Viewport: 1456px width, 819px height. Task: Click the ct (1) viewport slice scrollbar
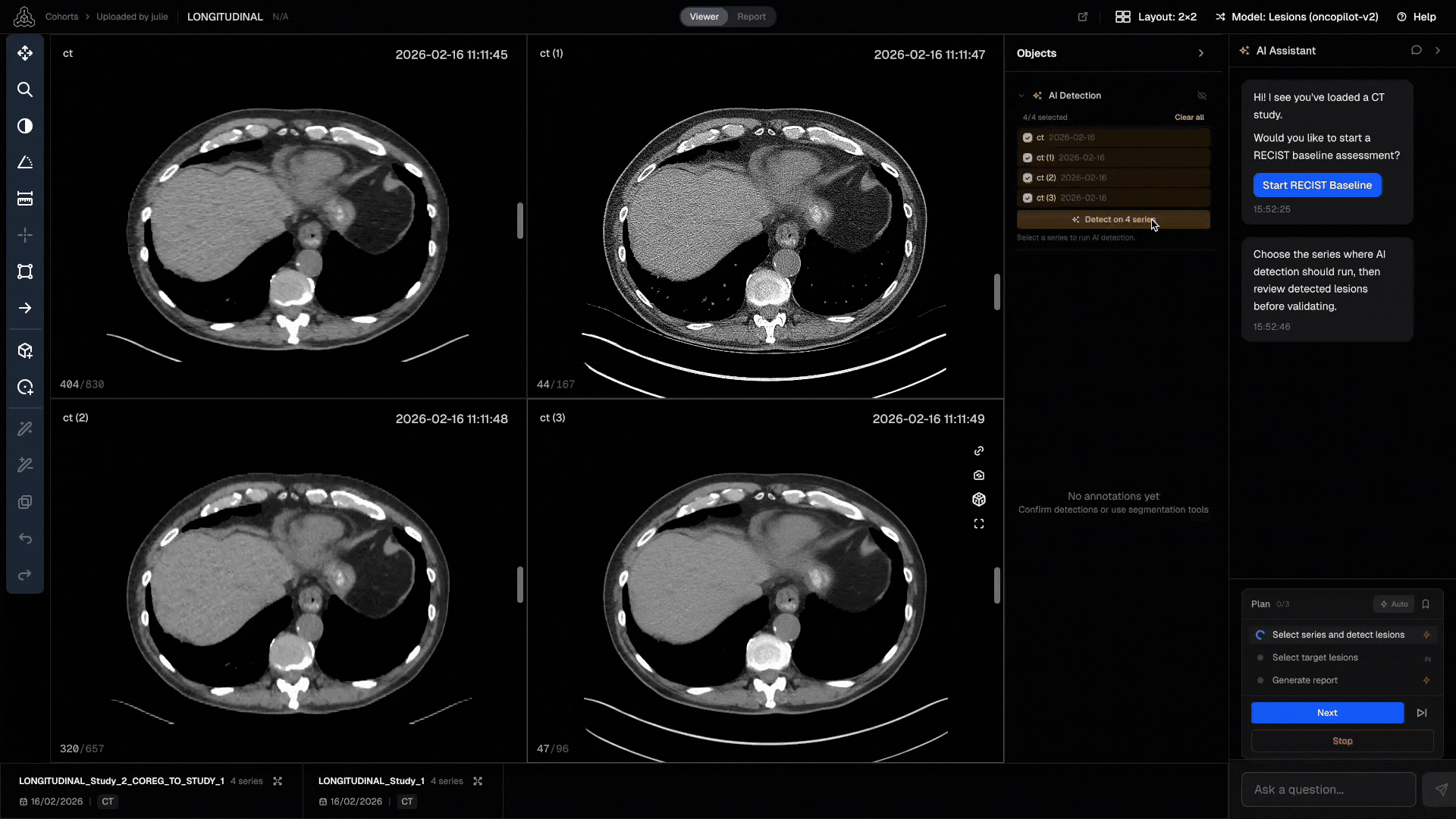coord(996,292)
